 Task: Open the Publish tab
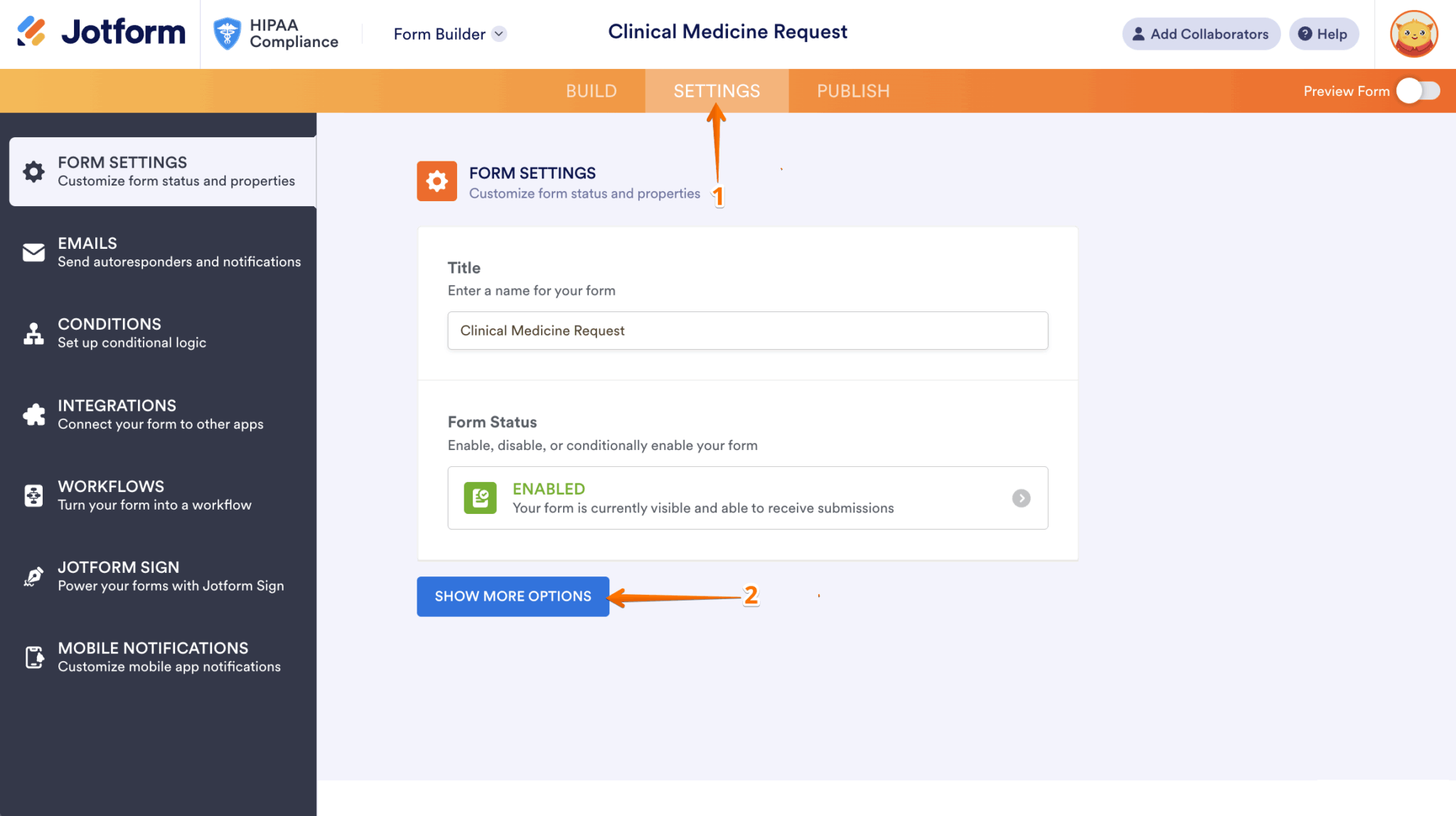click(x=852, y=90)
